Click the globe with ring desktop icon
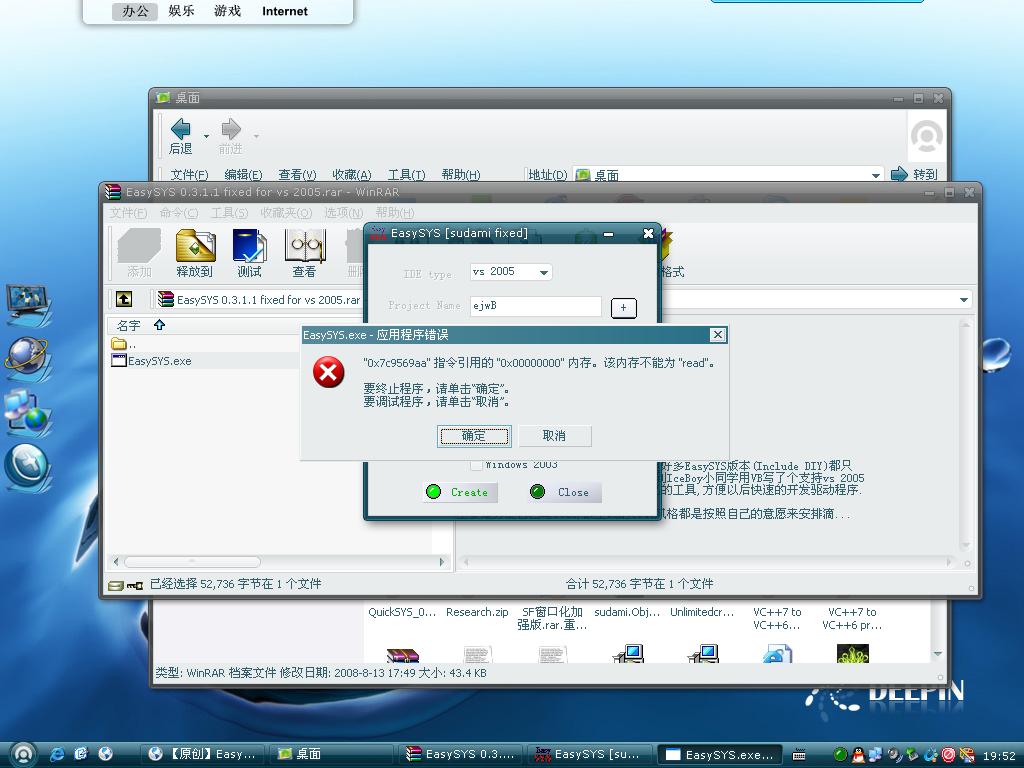 point(27,359)
